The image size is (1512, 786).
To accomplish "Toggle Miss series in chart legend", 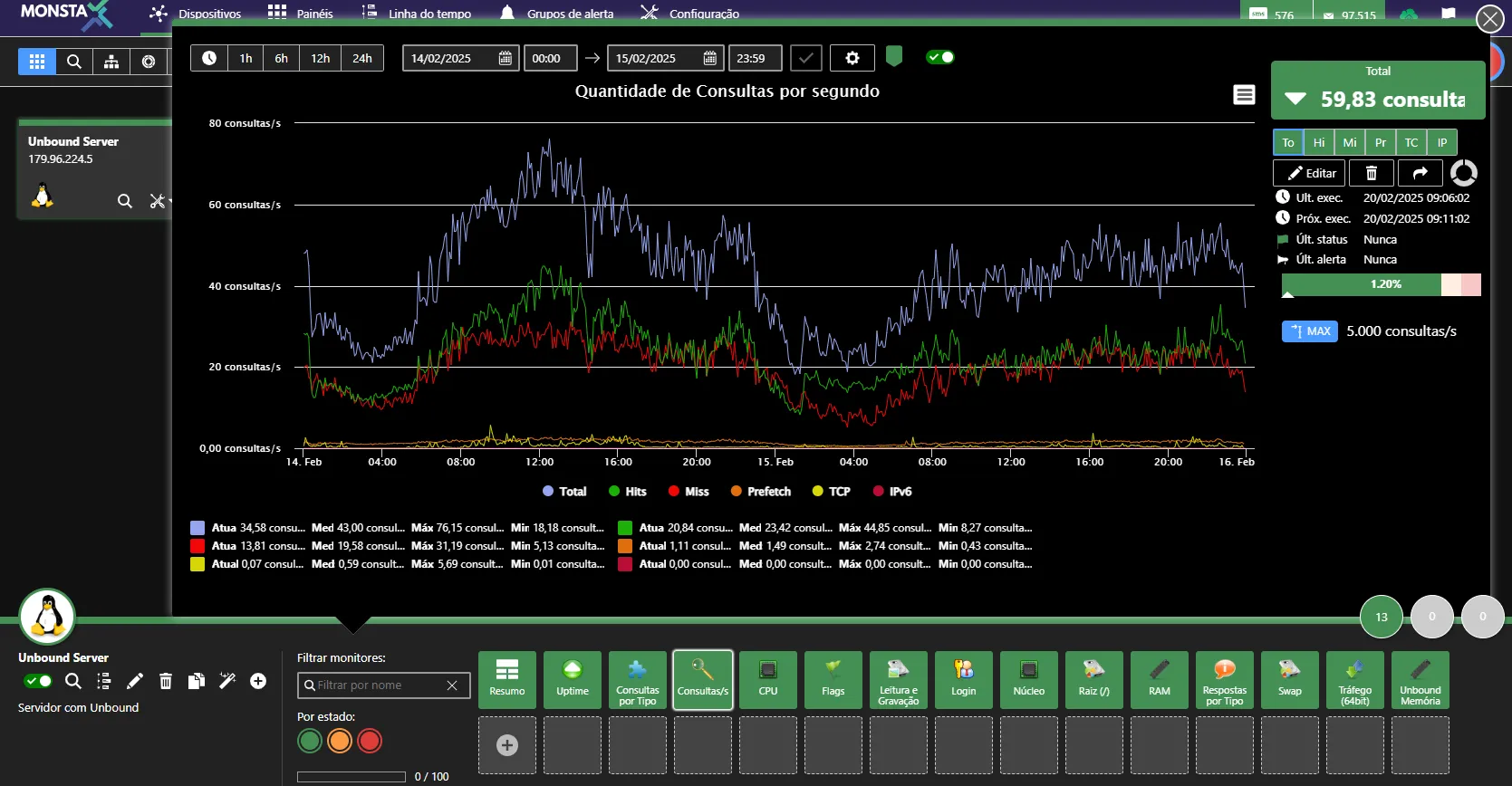I will pos(689,492).
